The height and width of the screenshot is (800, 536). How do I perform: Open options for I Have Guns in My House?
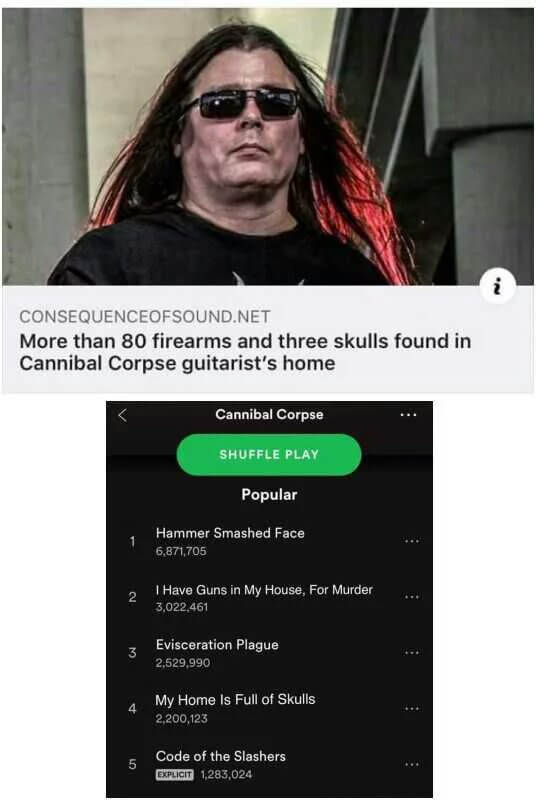[x=412, y=596]
